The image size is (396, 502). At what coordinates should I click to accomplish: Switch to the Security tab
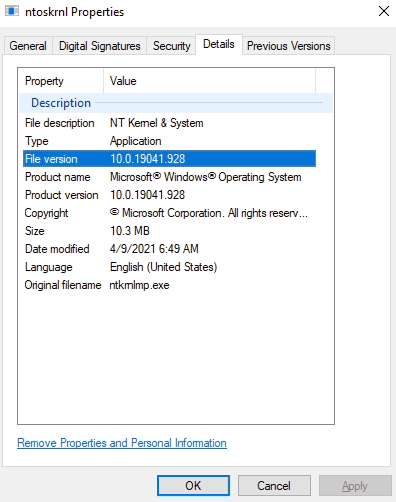click(x=171, y=46)
